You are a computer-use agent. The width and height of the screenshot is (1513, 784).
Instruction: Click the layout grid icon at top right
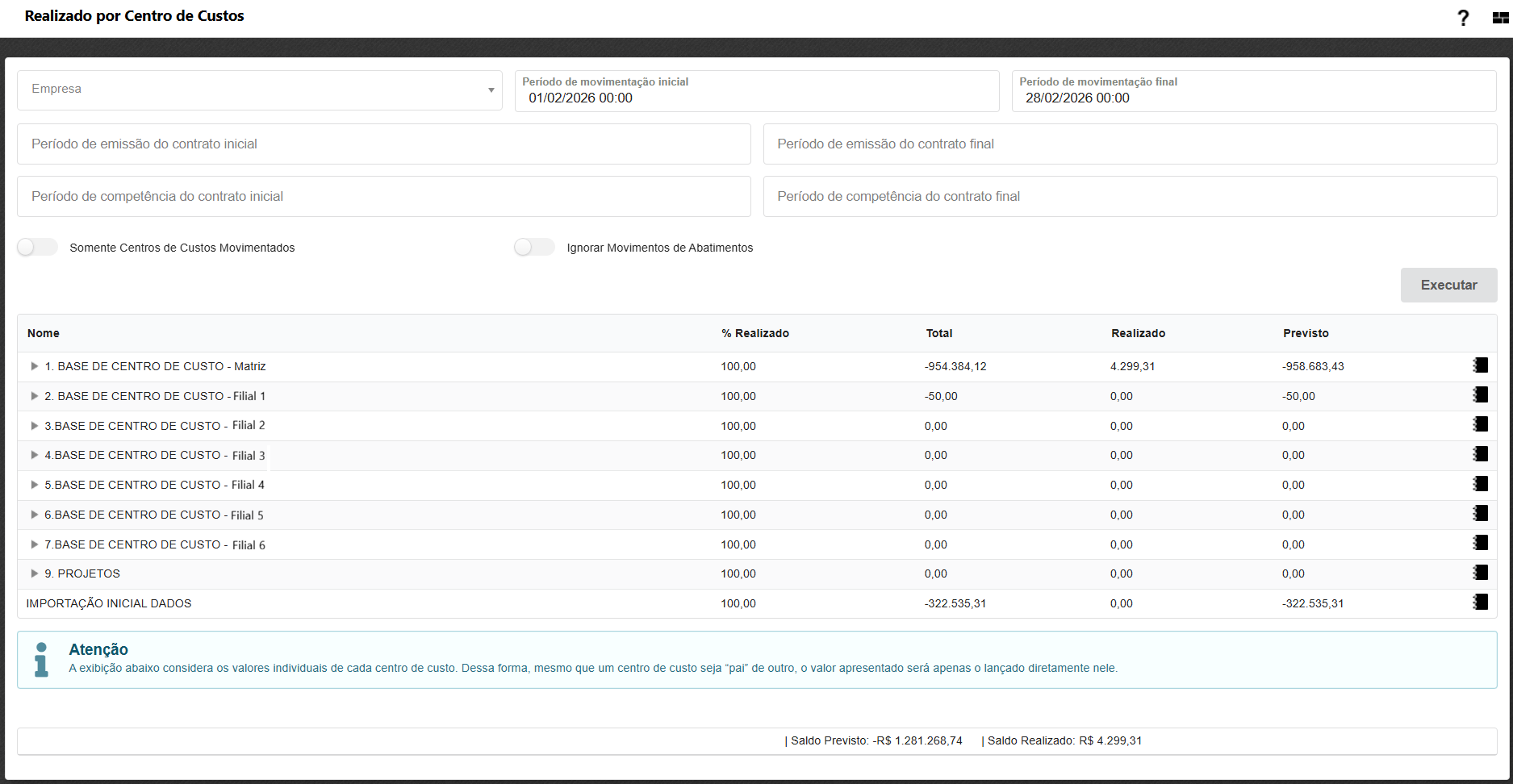coord(1500,18)
